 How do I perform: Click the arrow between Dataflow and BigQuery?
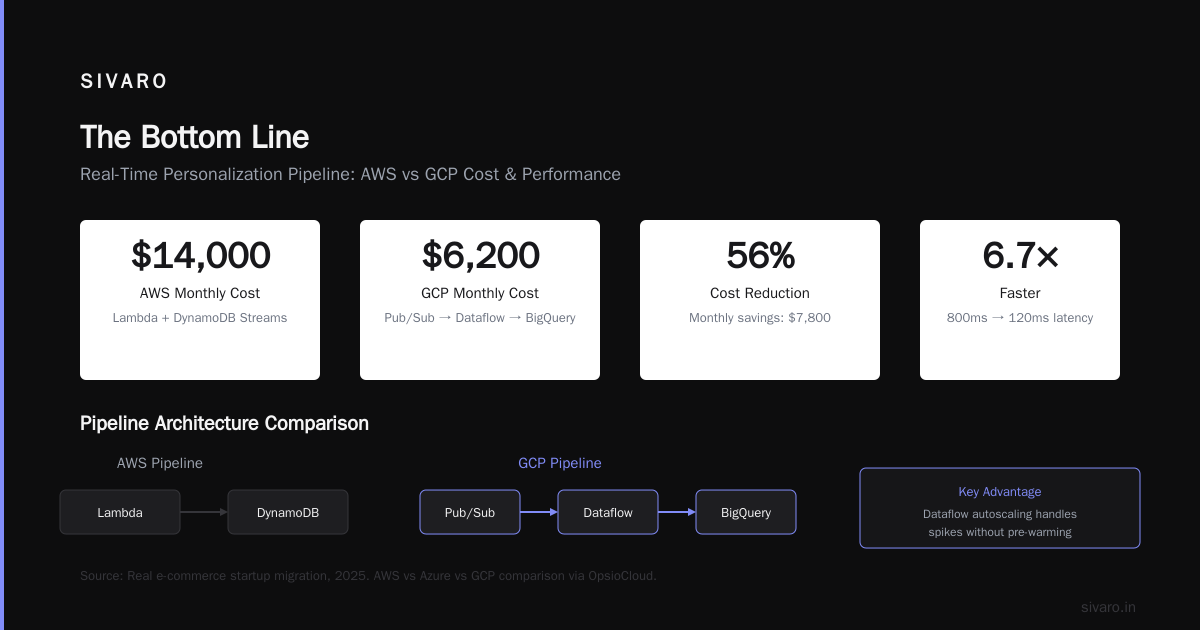click(x=677, y=512)
